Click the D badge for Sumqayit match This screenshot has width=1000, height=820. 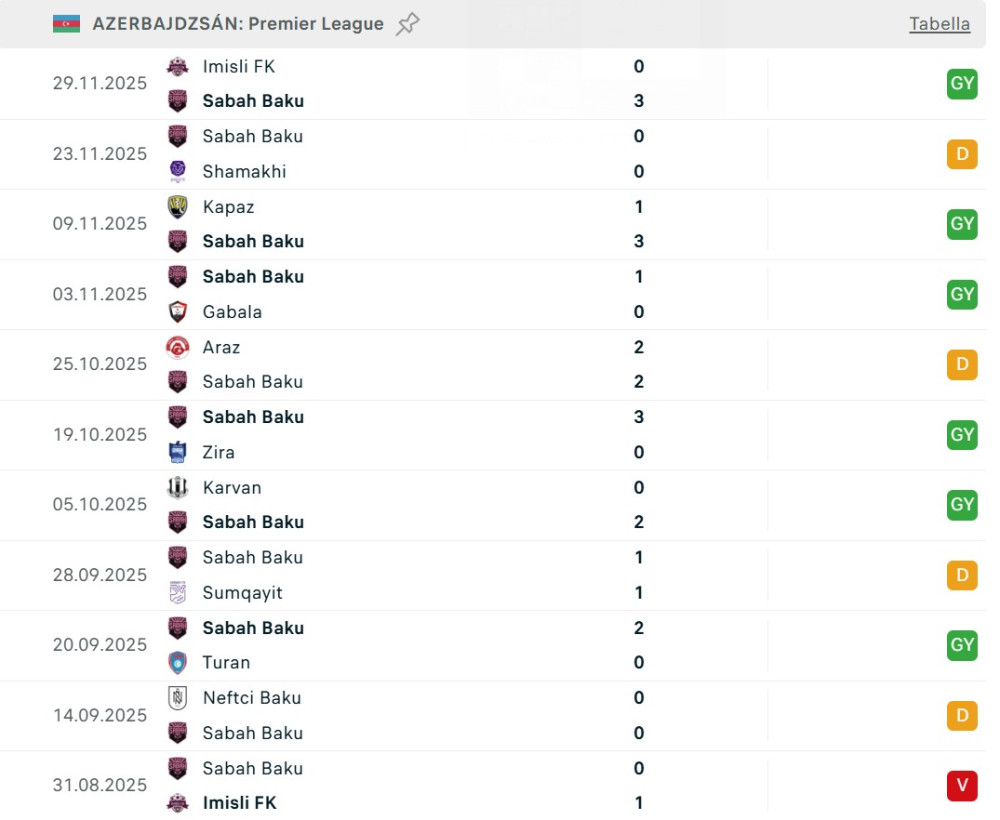(962, 575)
